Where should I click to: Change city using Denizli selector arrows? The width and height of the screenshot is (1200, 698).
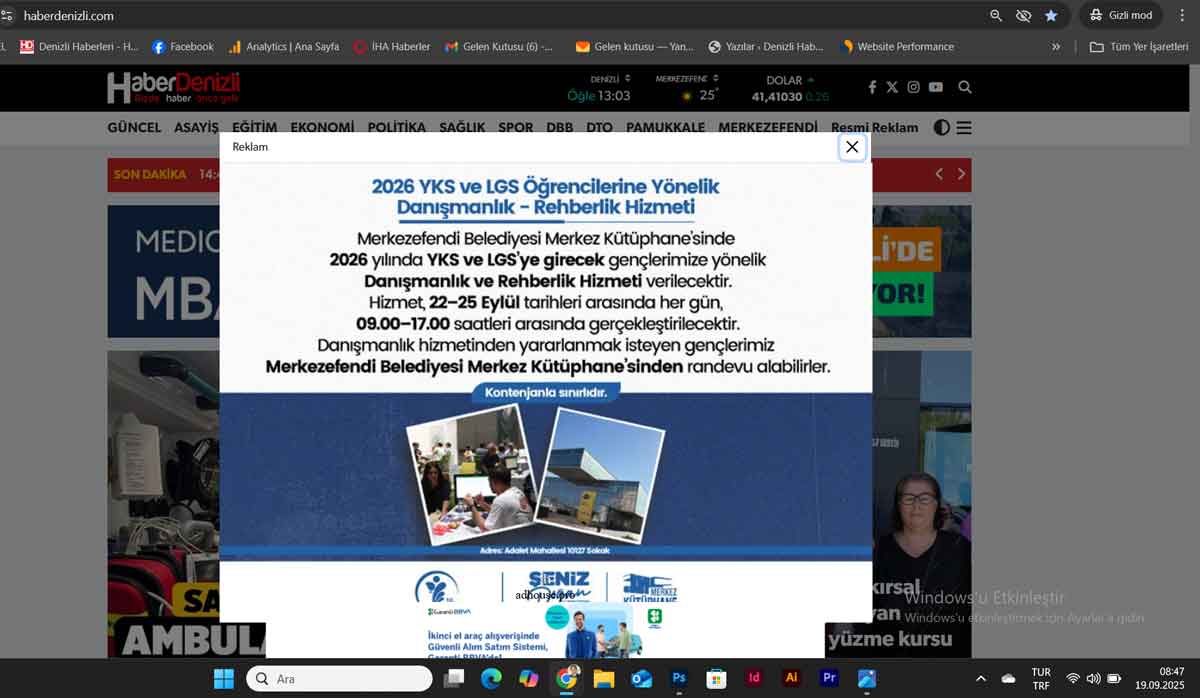pos(627,78)
